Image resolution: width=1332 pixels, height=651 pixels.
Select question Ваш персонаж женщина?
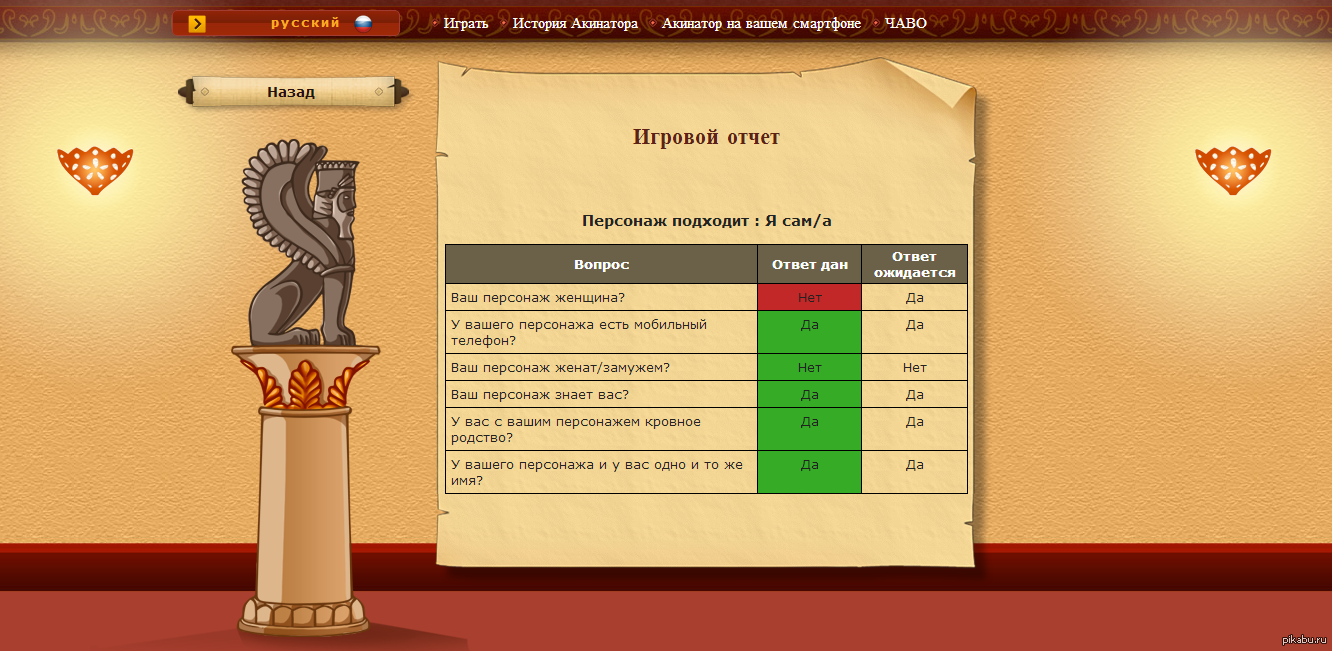(601, 297)
